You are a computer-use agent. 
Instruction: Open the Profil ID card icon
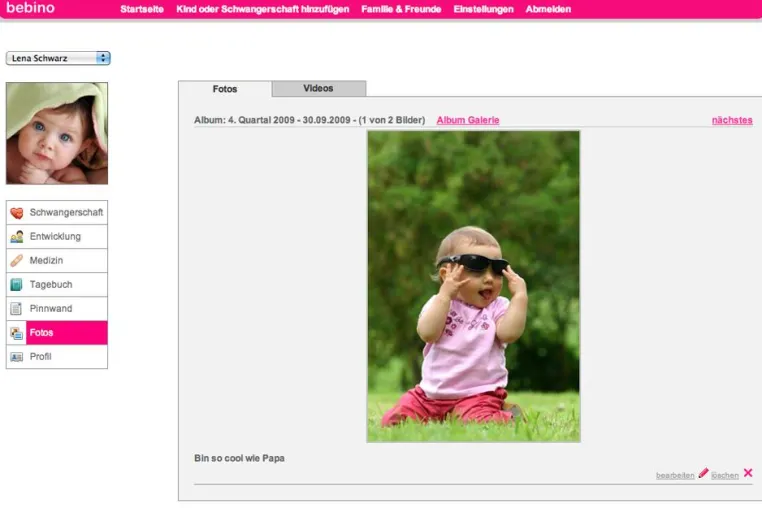17,357
